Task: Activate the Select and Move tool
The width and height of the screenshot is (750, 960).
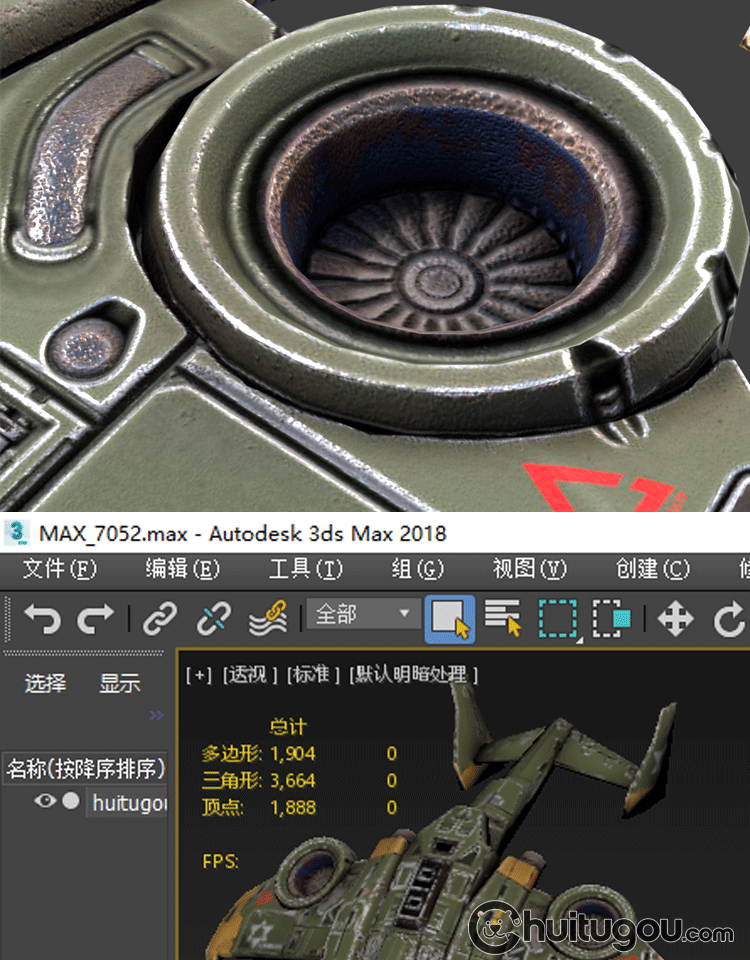Action: (675, 619)
